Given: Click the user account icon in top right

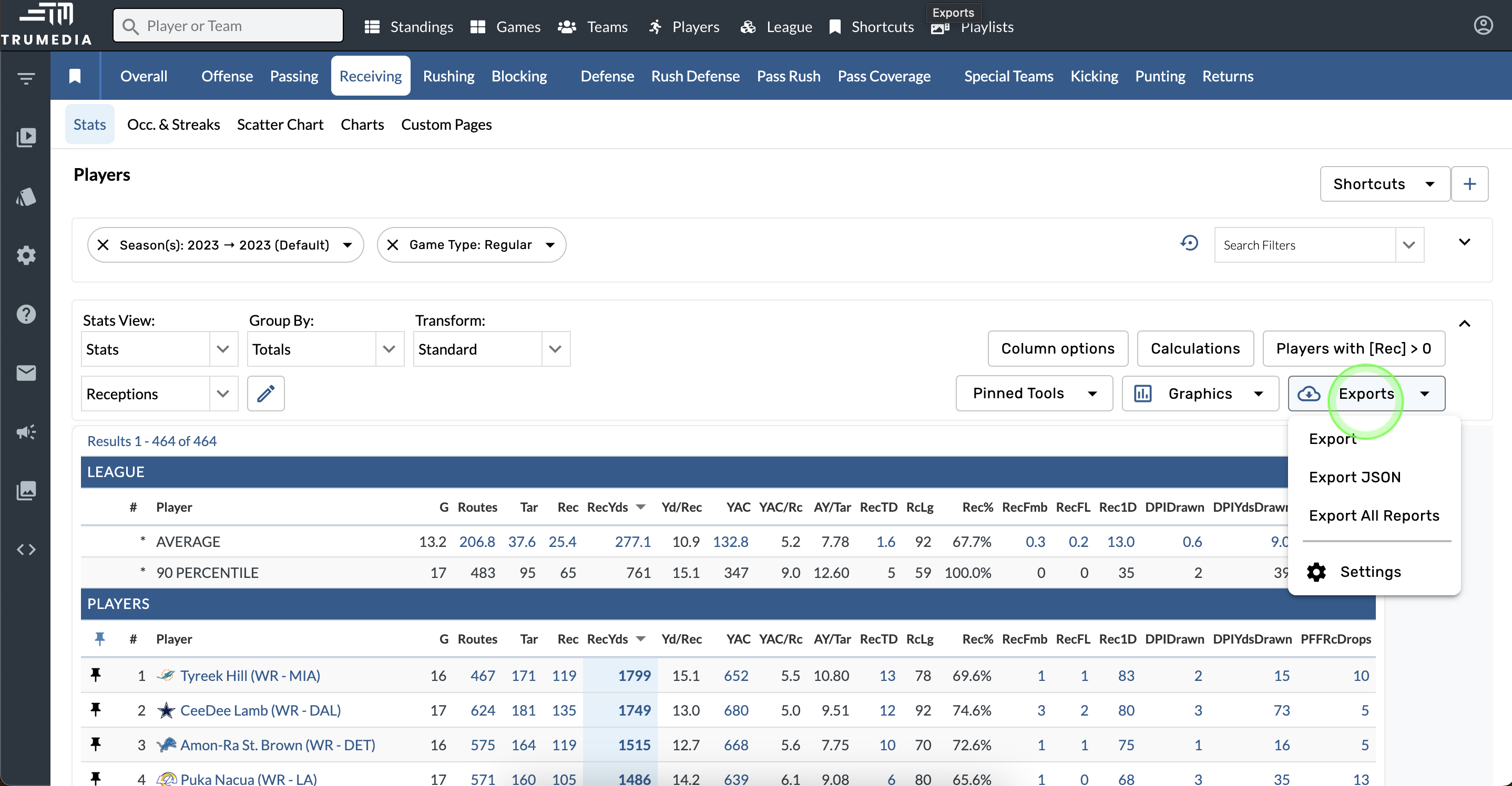Looking at the screenshot, I should 1483,26.
